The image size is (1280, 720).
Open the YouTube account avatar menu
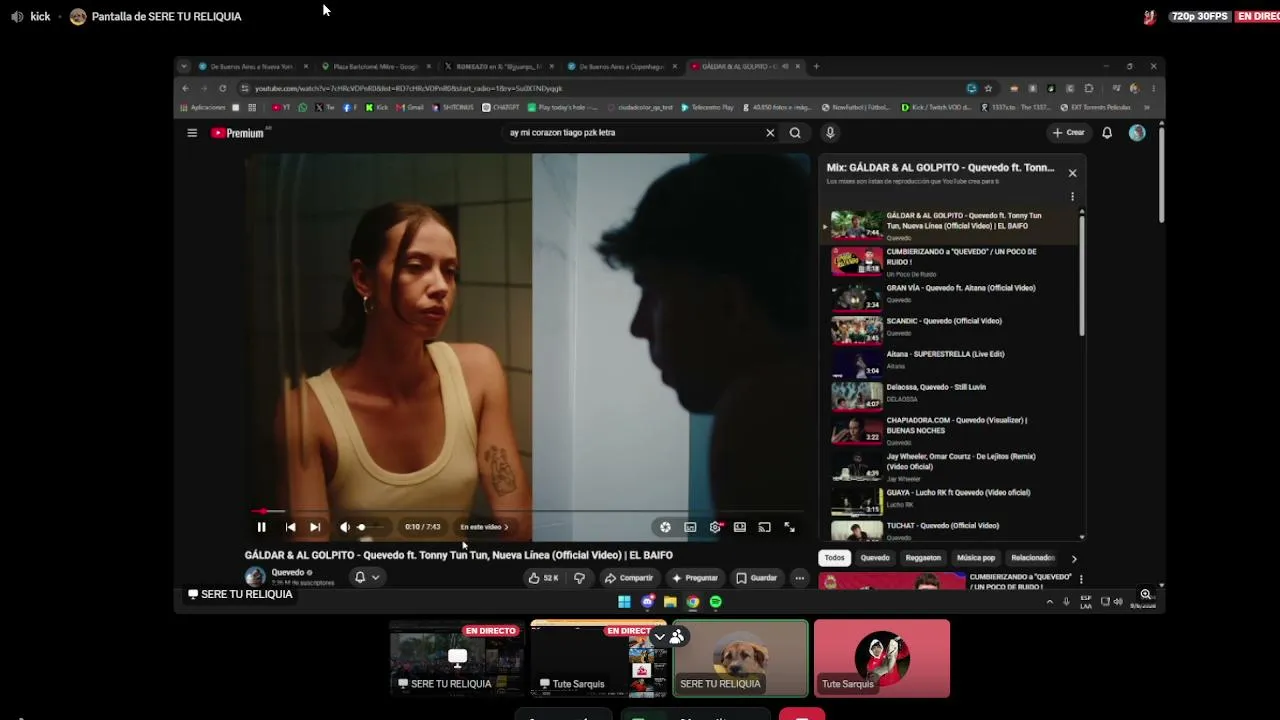click(x=1137, y=133)
